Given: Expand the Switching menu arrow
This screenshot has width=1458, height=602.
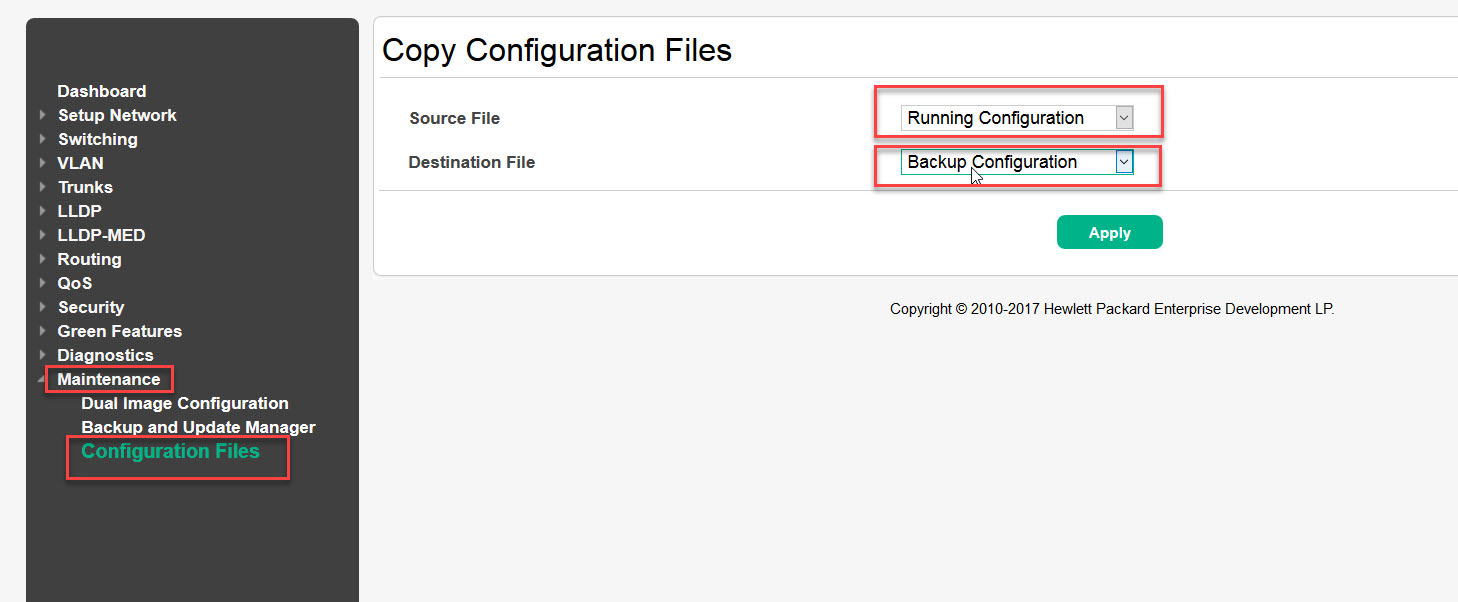Looking at the screenshot, I should click(42, 139).
